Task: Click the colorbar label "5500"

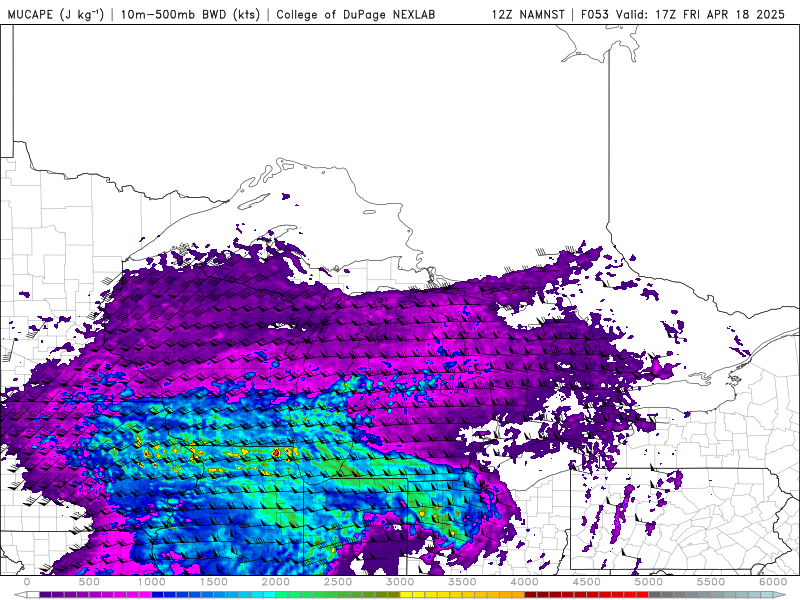Action: point(711,582)
